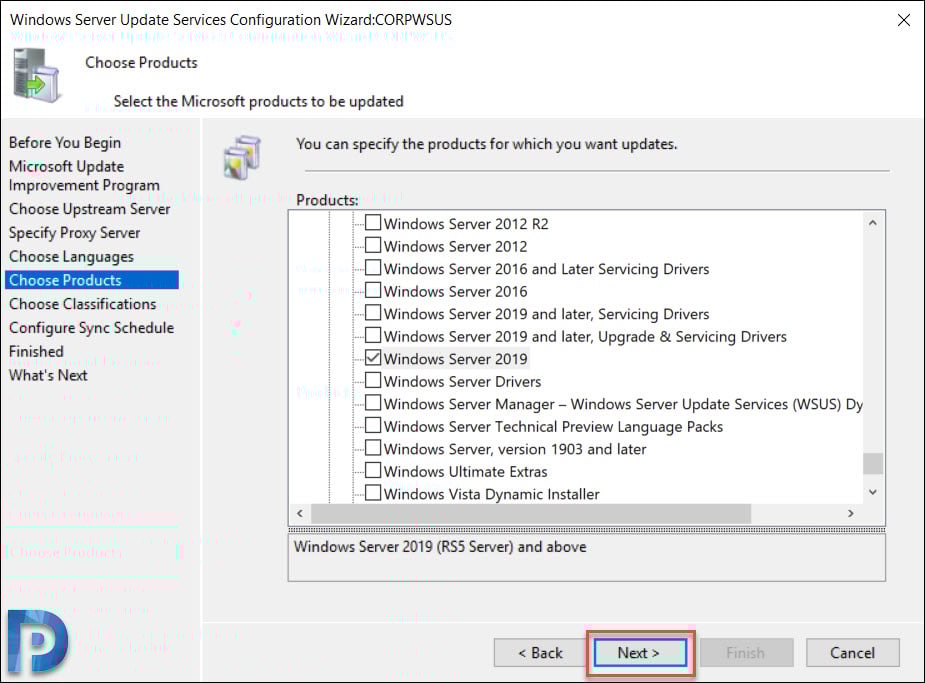Click the vertical scrollbar thumb in products list

pyautogui.click(x=873, y=464)
